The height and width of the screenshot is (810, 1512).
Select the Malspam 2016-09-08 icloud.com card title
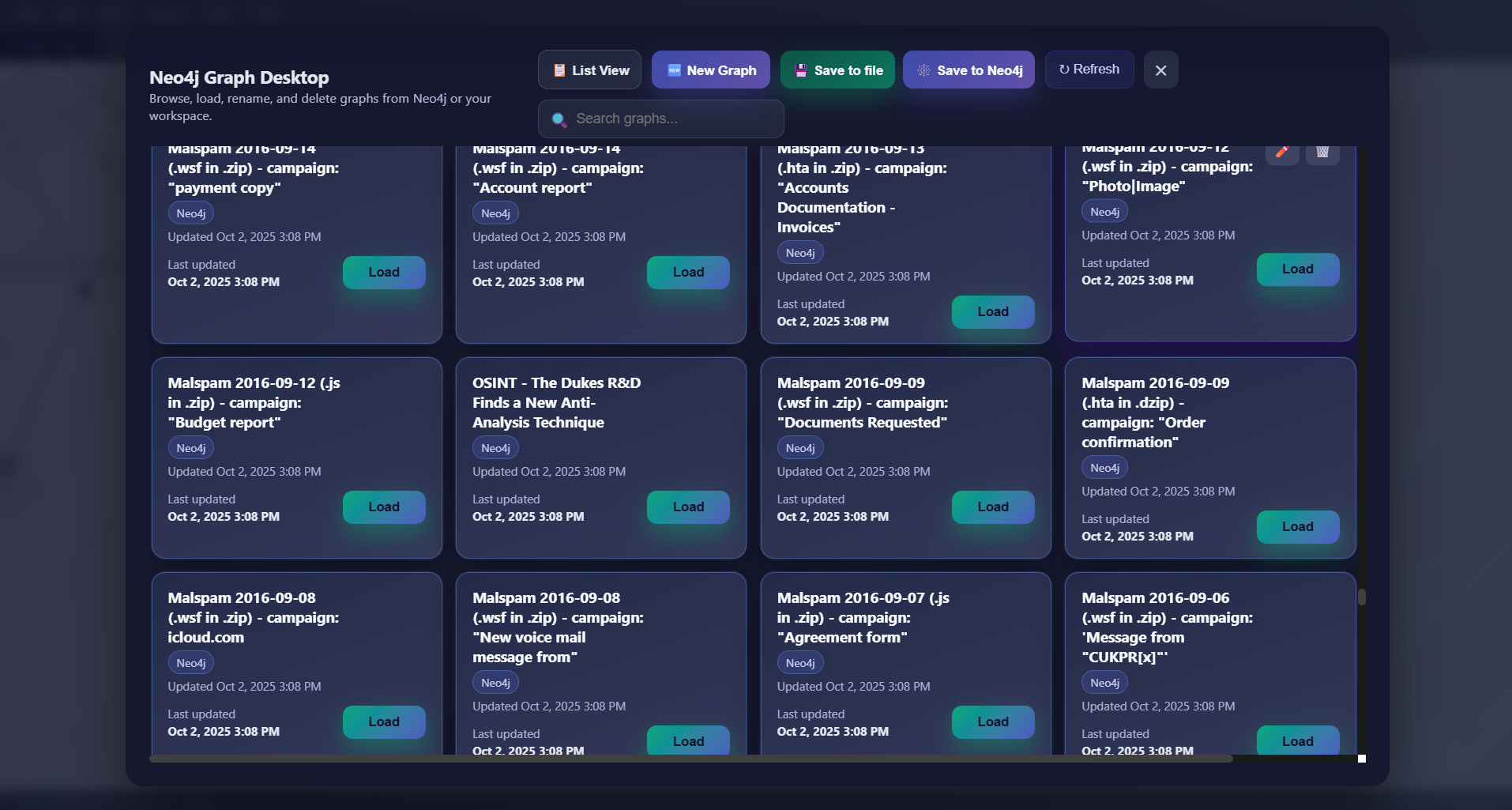(x=254, y=618)
